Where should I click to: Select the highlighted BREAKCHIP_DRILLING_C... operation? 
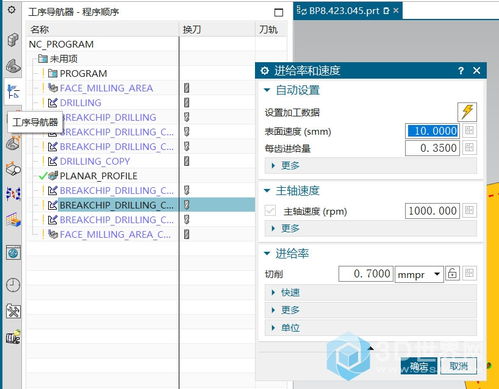pos(117,205)
